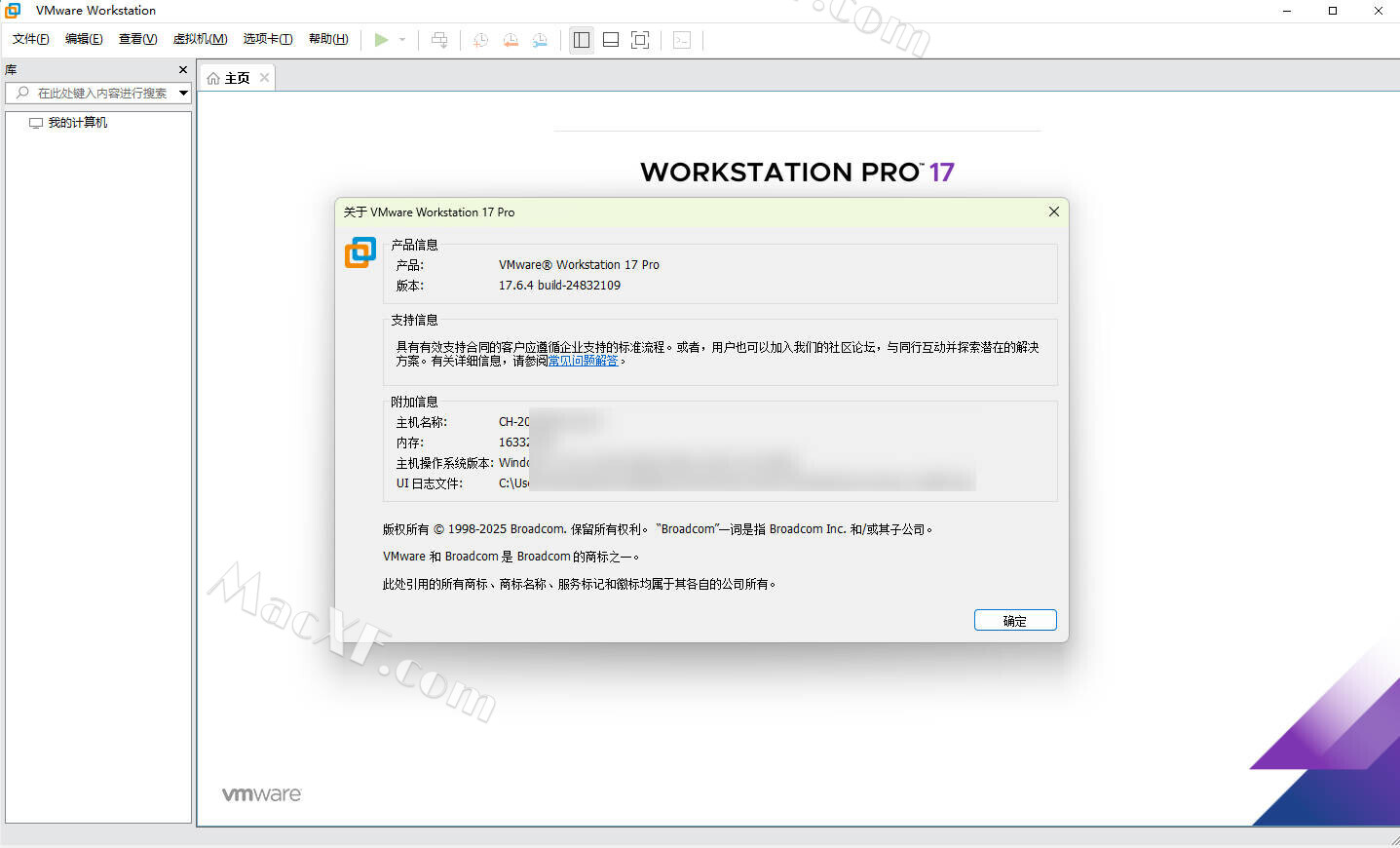Image resolution: width=1400 pixels, height=848 pixels.
Task: Click product name VMware® Workstation 17 Pro
Action: pos(579,265)
